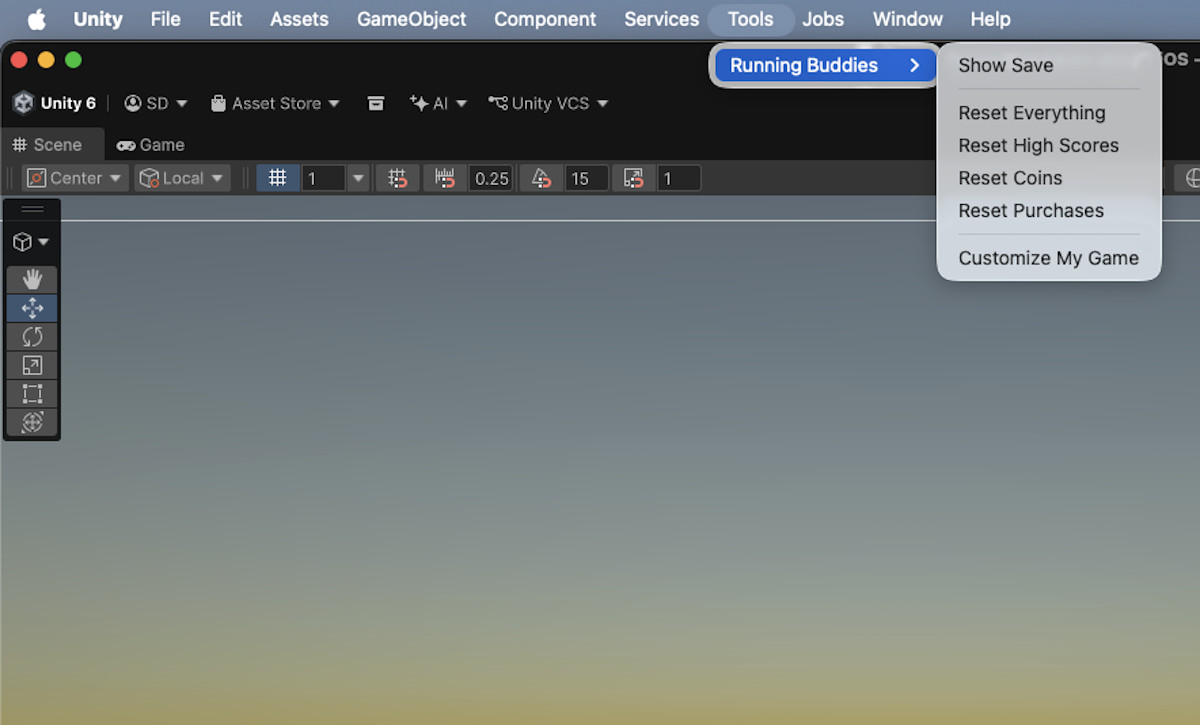Click the archive box icon beside Asset Store
This screenshot has width=1200, height=725.
pos(376,103)
